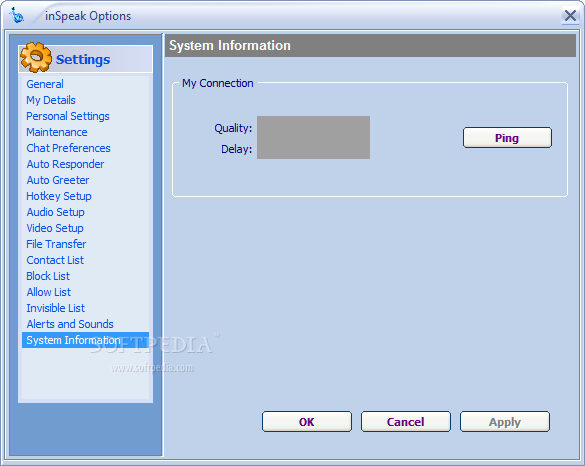Apply the settings changes

click(x=504, y=422)
